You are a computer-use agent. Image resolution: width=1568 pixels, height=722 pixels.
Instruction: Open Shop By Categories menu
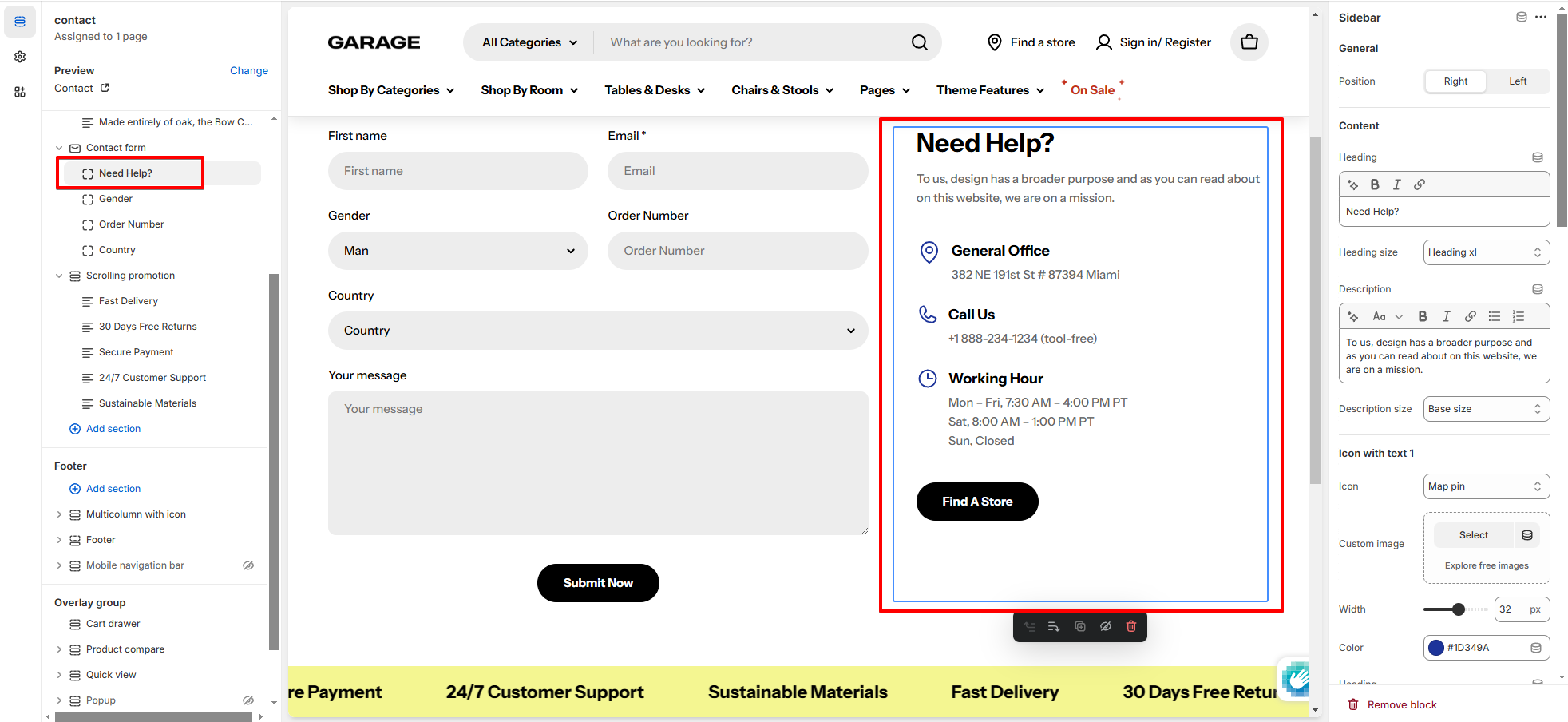click(391, 90)
